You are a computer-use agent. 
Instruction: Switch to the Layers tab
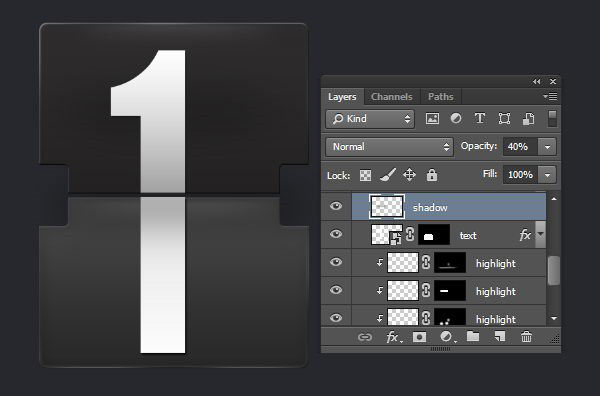point(342,97)
